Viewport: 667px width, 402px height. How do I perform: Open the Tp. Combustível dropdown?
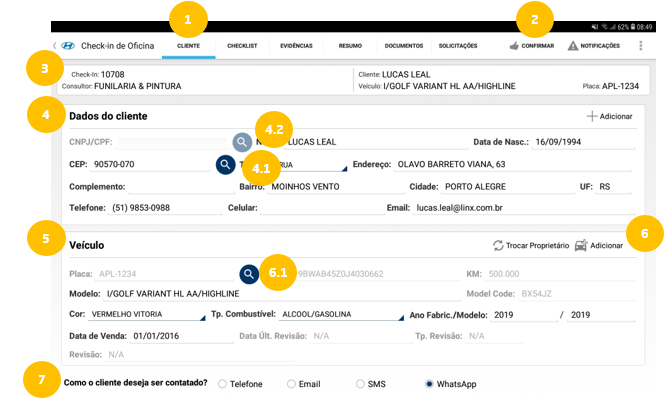(x=342, y=314)
